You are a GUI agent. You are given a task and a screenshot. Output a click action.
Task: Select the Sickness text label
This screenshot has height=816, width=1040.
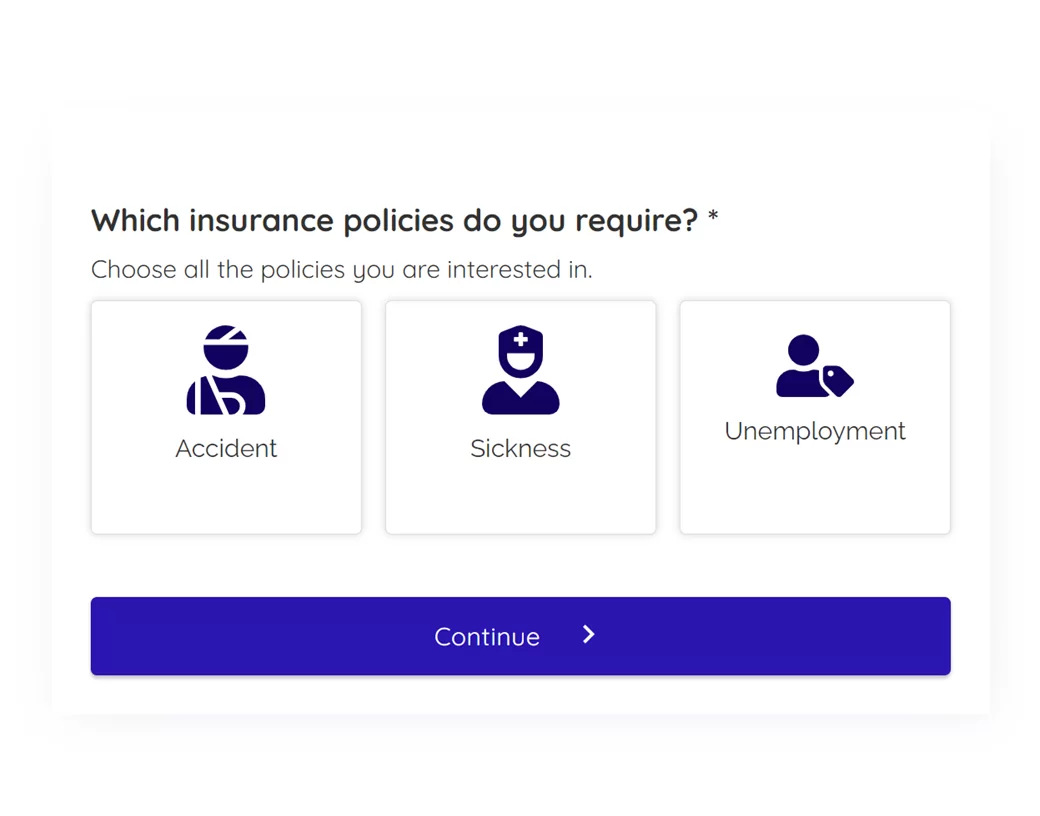[520, 448]
